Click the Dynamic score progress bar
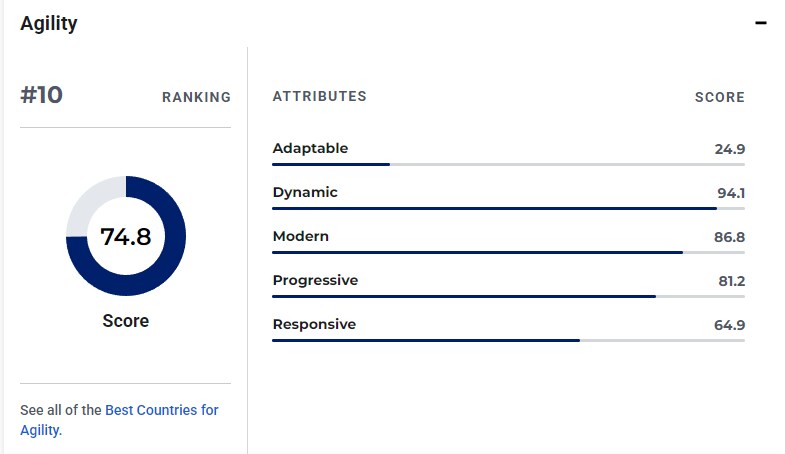The image size is (785, 454). pos(508,208)
